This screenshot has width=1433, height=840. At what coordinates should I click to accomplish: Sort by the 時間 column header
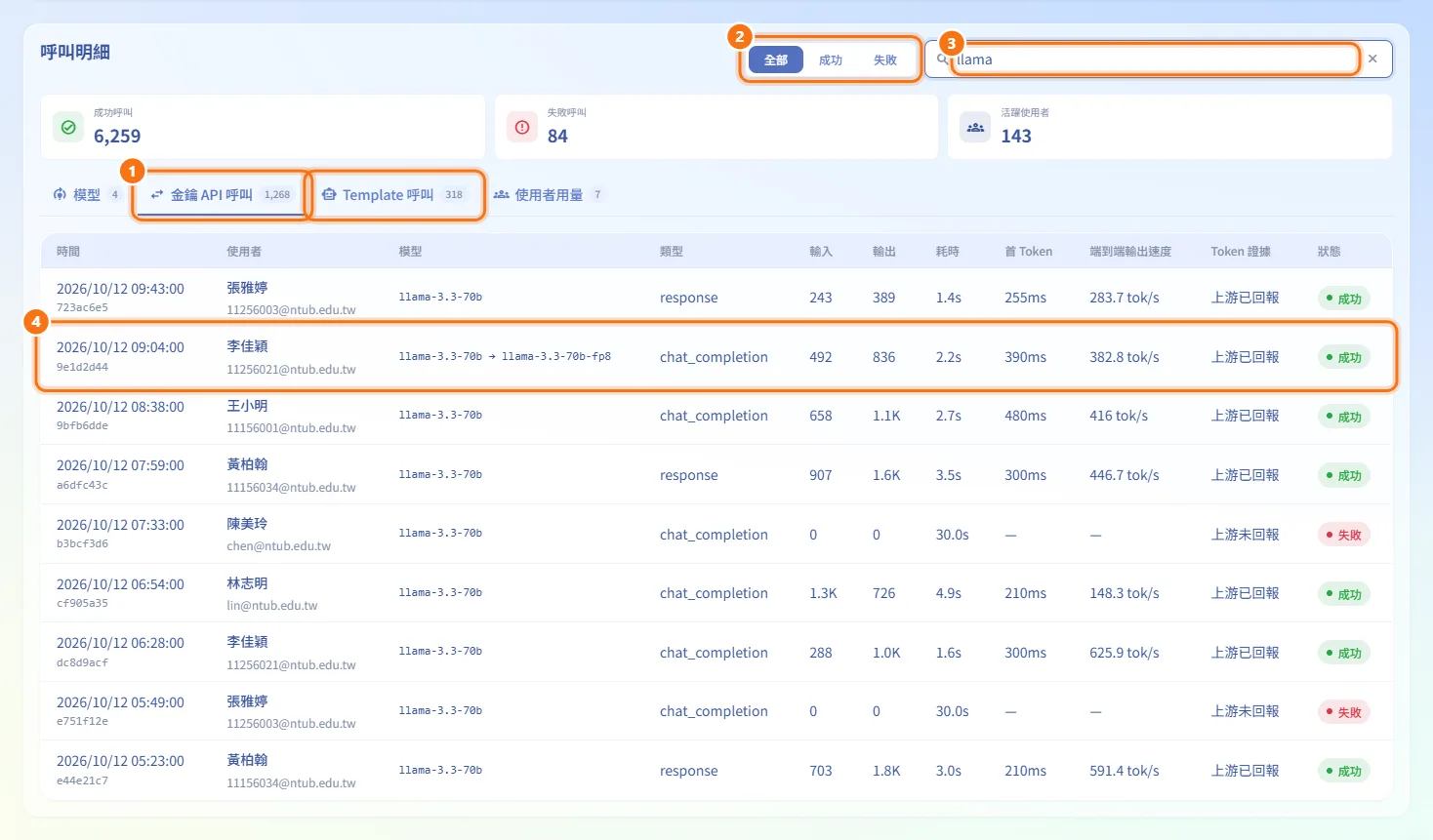[68, 251]
